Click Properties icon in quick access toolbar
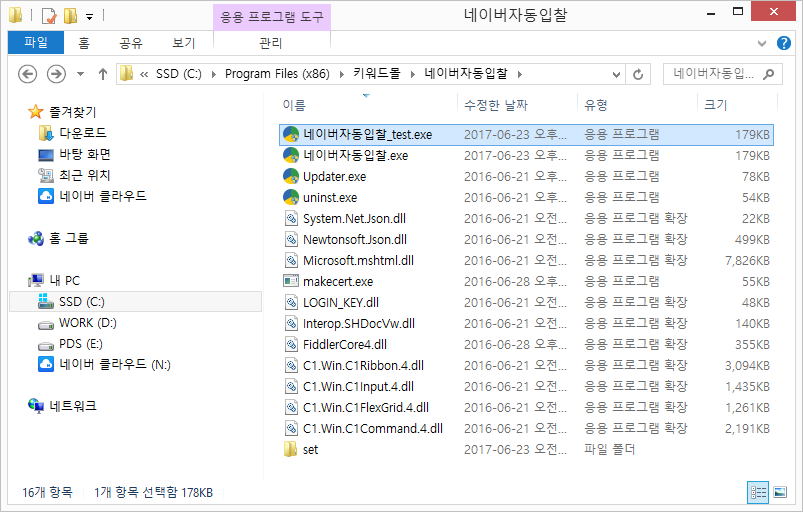The height and width of the screenshot is (512, 803). click(x=49, y=16)
